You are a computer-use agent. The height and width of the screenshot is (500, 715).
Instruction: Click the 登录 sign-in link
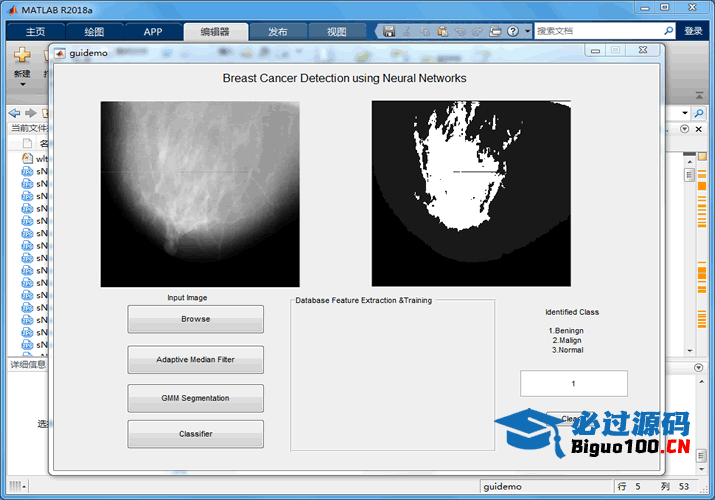(x=693, y=31)
